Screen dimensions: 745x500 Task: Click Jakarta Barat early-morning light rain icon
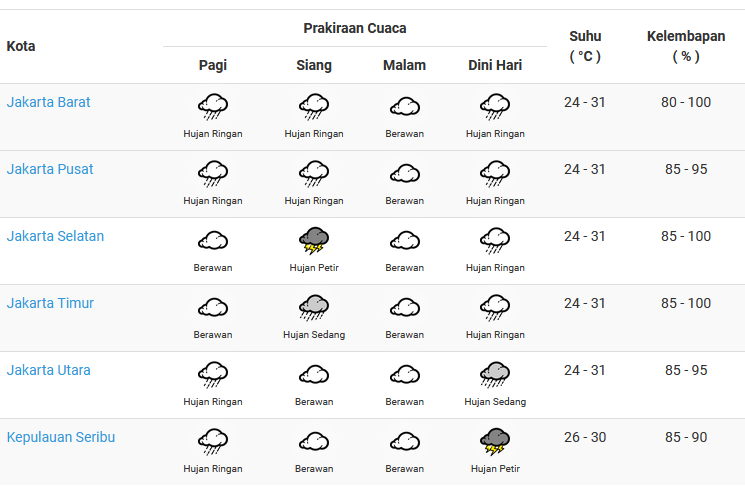[x=495, y=106]
